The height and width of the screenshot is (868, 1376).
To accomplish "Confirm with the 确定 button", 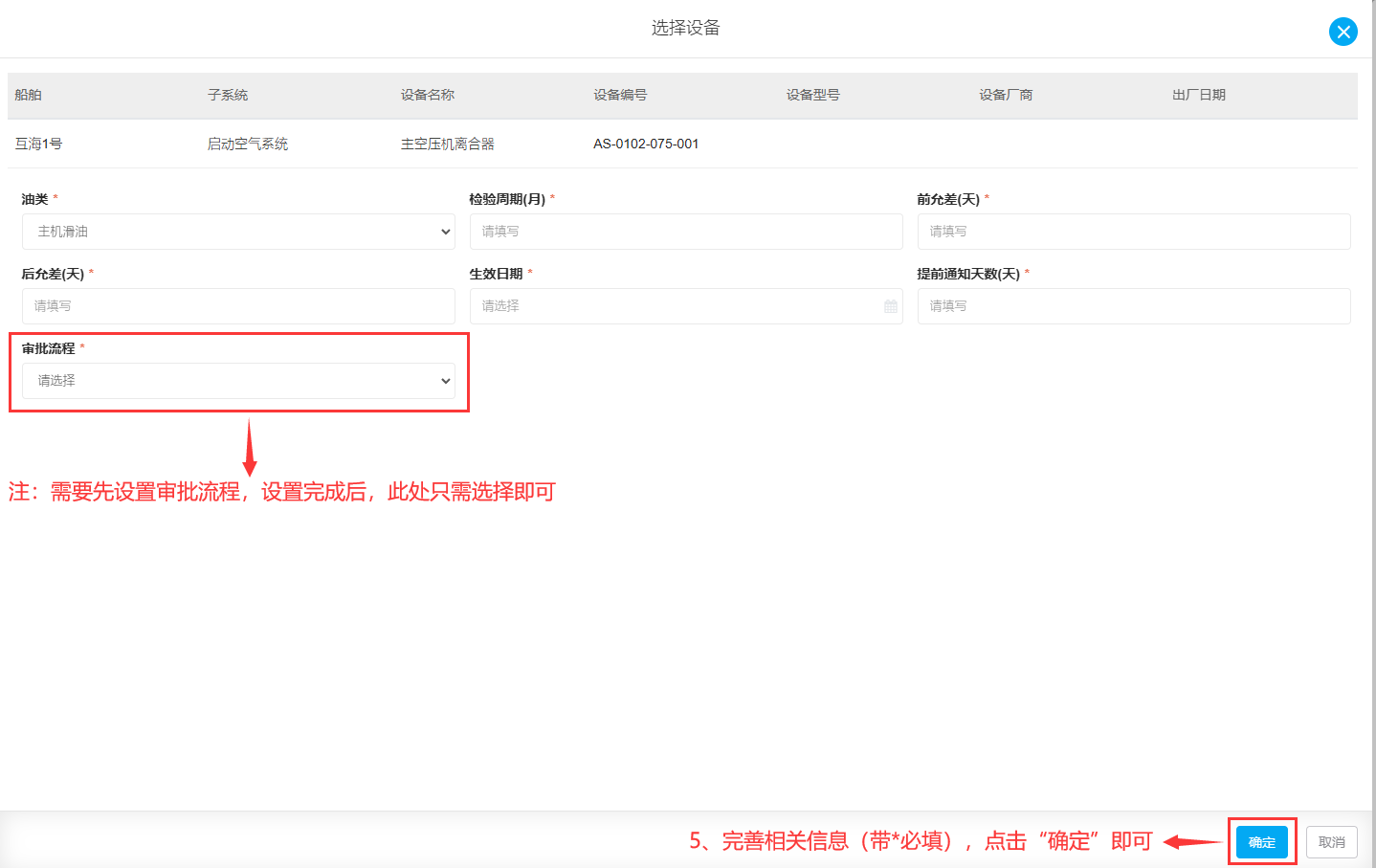I will [x=1262, y=842].
